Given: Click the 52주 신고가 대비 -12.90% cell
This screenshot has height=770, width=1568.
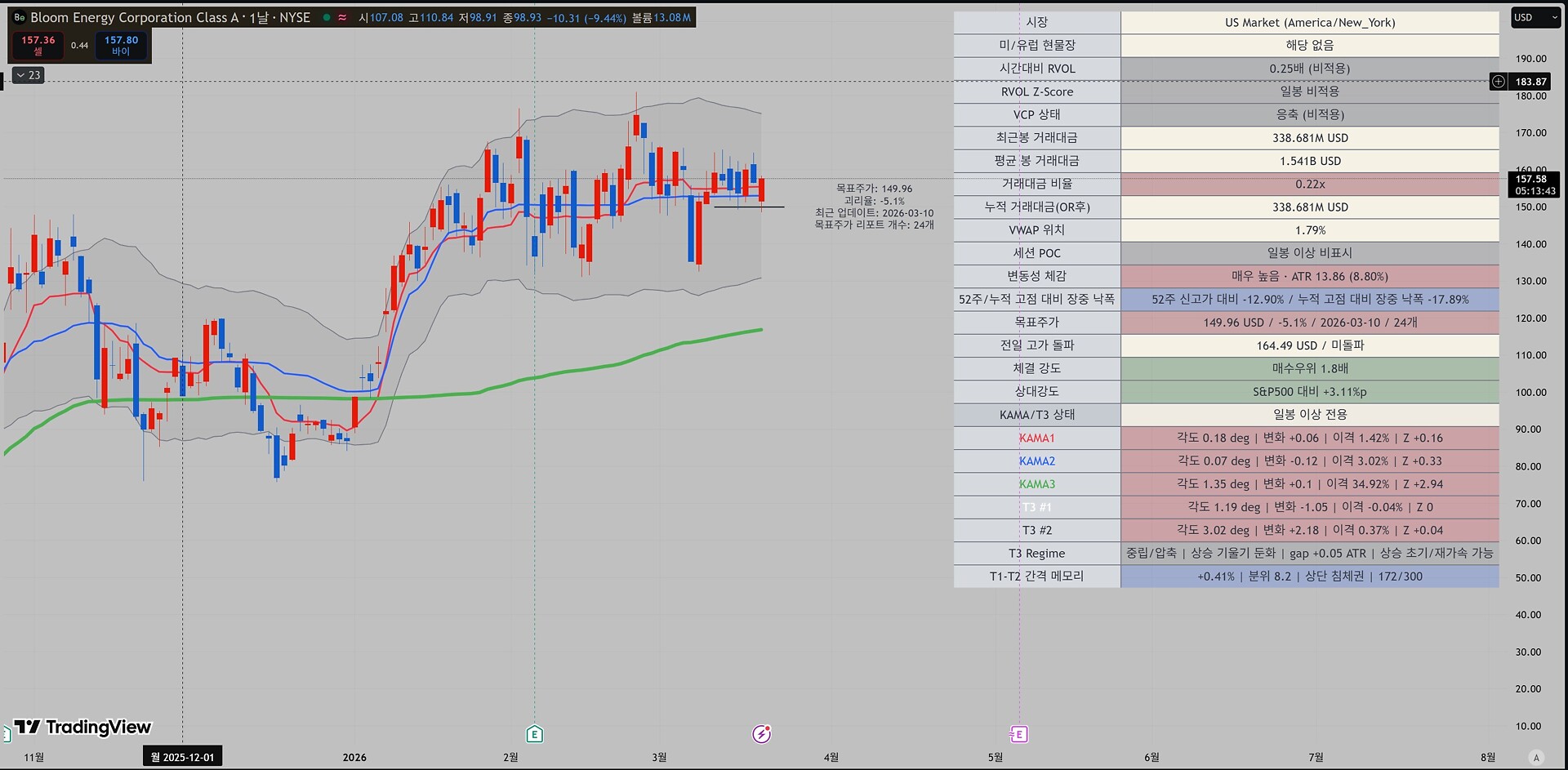Looking at the screenshot, I should [x=1310, y=300].
